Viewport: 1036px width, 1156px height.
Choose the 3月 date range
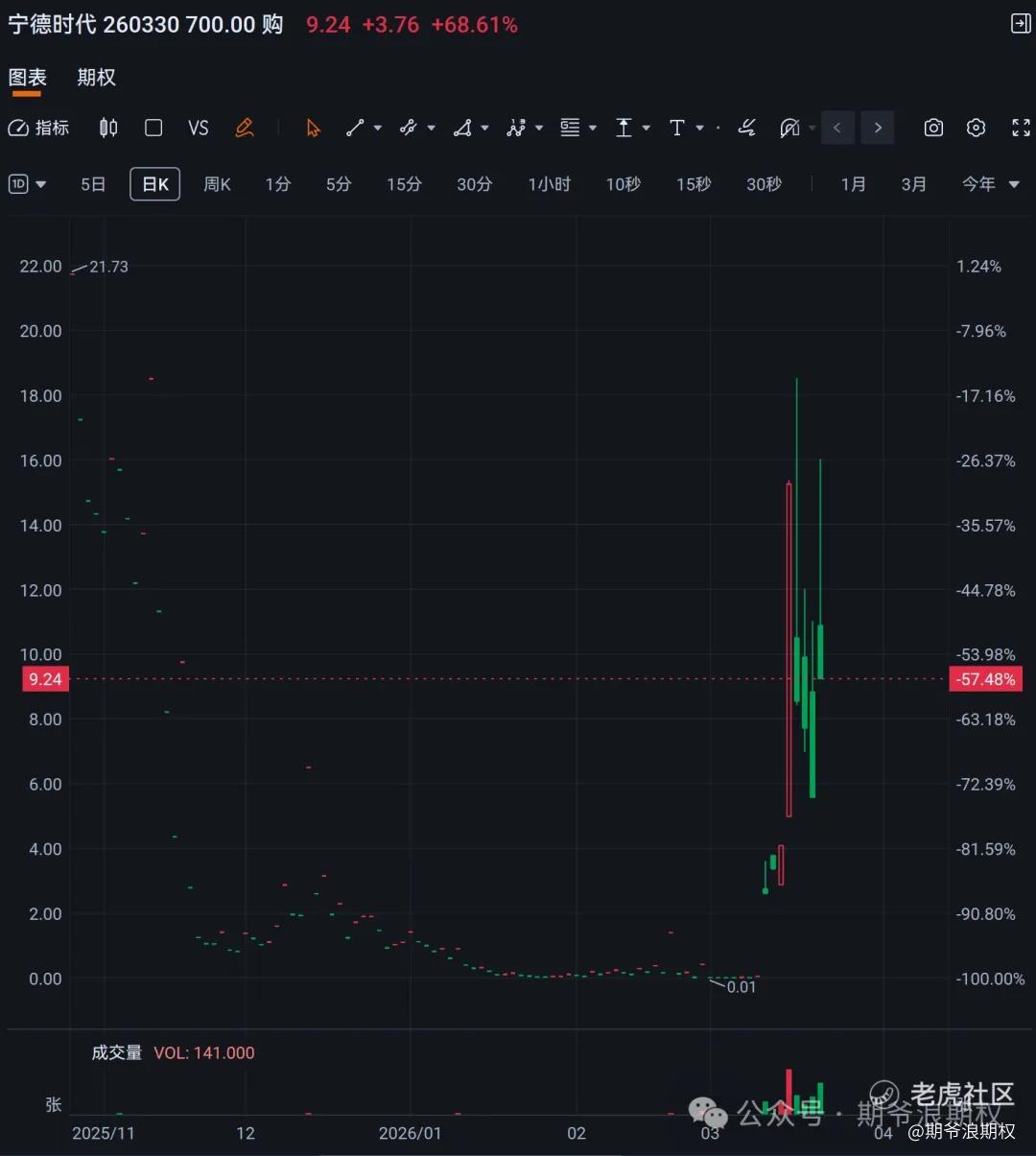914,184
